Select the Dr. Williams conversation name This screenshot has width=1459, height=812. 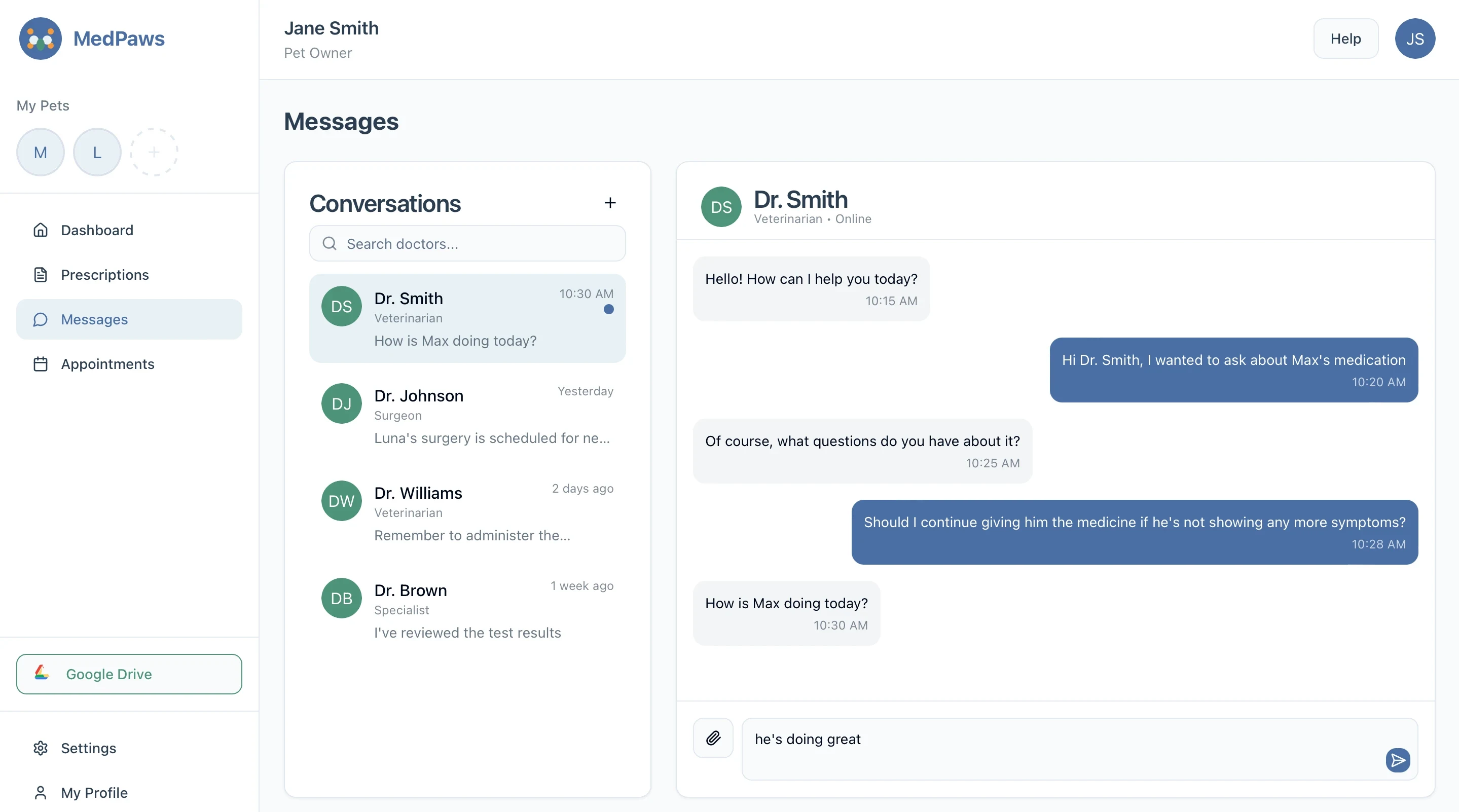(418, 493)
